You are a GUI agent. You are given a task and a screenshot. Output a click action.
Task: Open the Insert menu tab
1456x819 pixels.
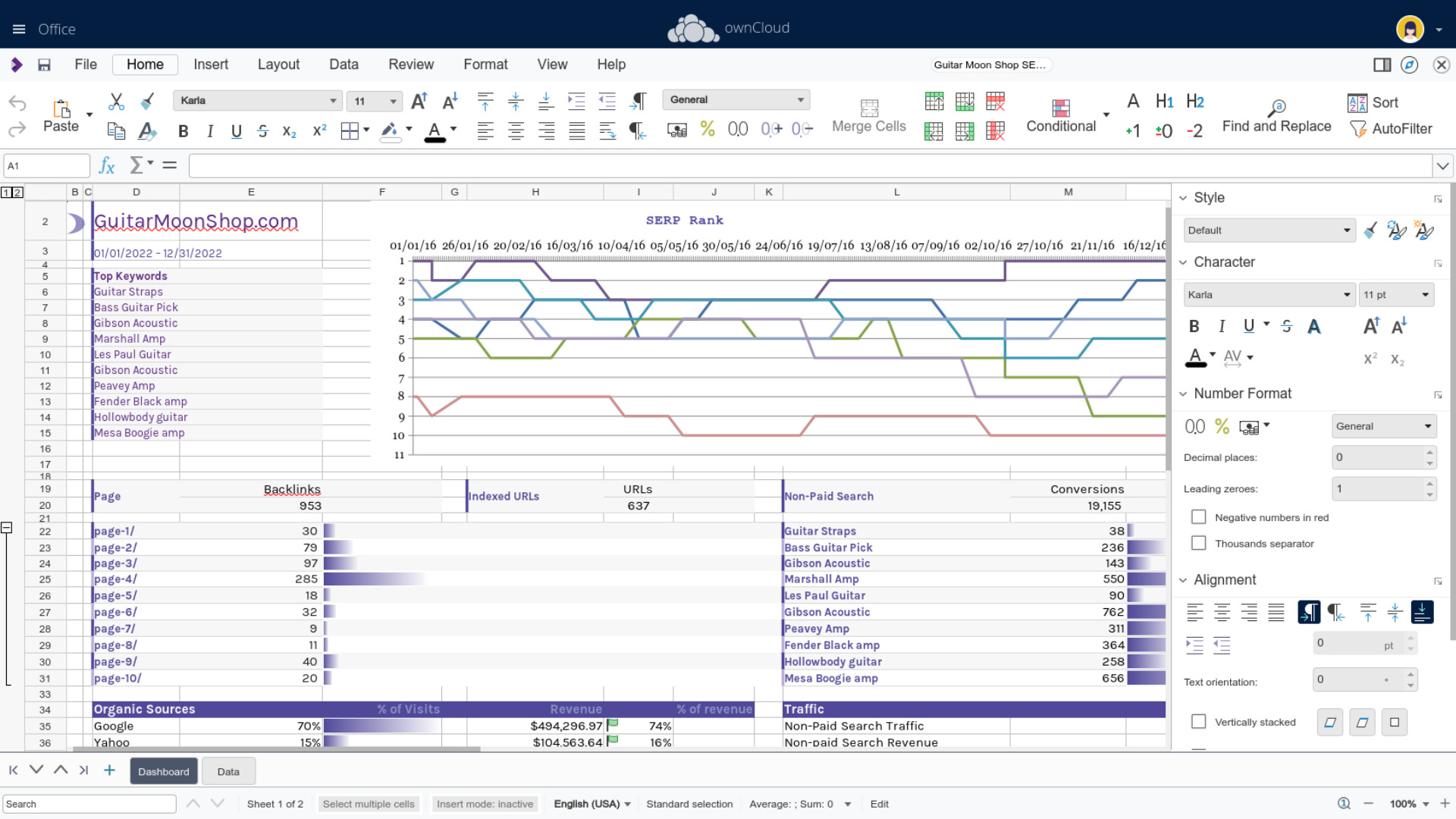211,64
